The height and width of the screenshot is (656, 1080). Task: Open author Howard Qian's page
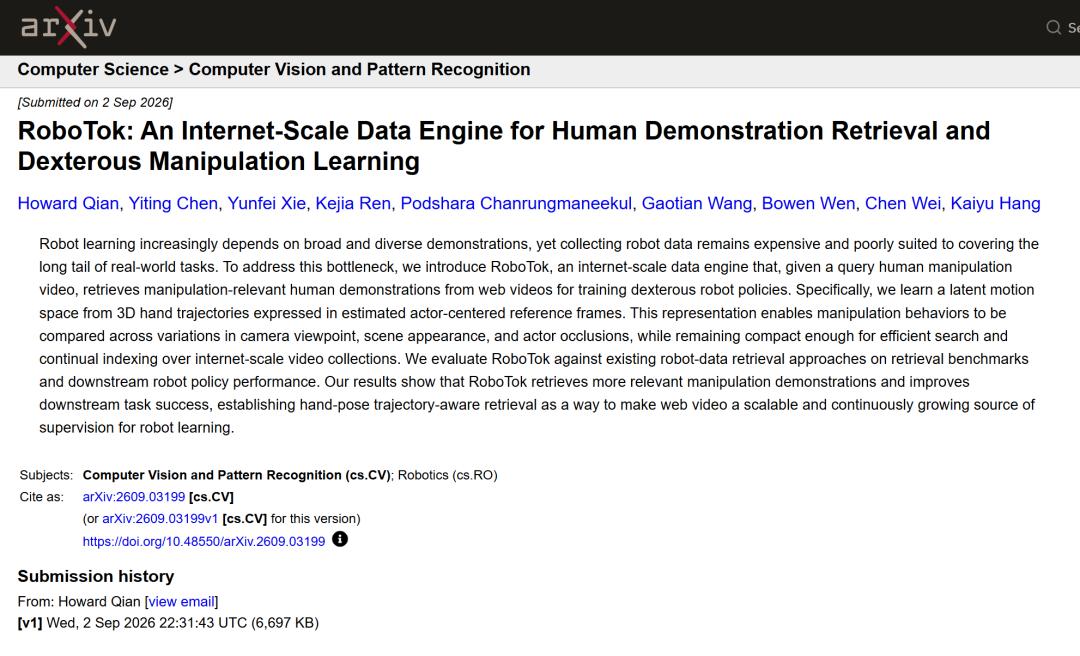68,203
